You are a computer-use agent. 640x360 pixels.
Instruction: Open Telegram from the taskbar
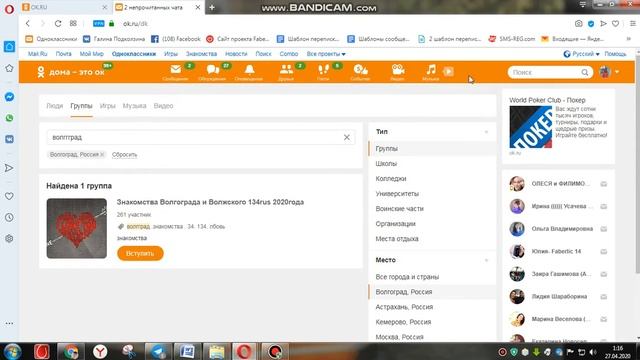pyautogui.click(x=158, y=351)
